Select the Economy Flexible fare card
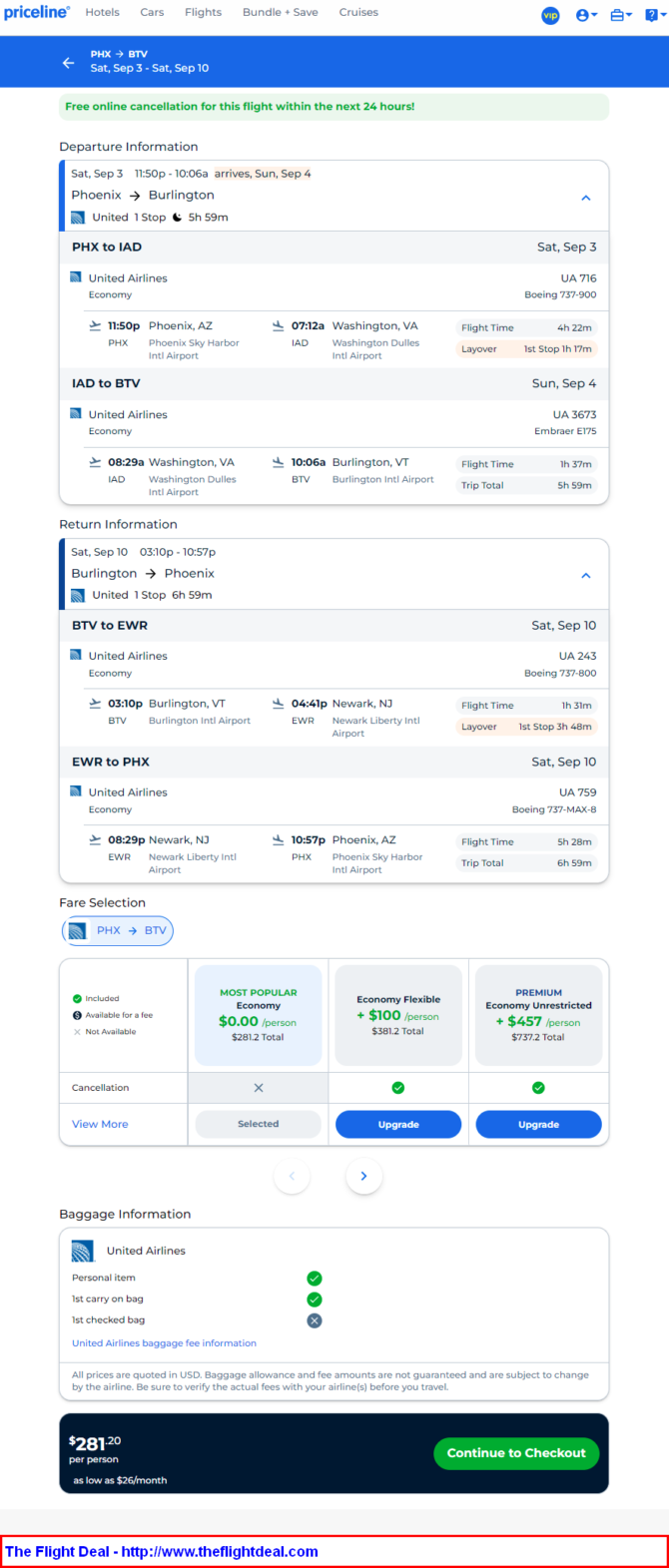The height and width of the screenshot is (1568, 669). point(398,1015)
